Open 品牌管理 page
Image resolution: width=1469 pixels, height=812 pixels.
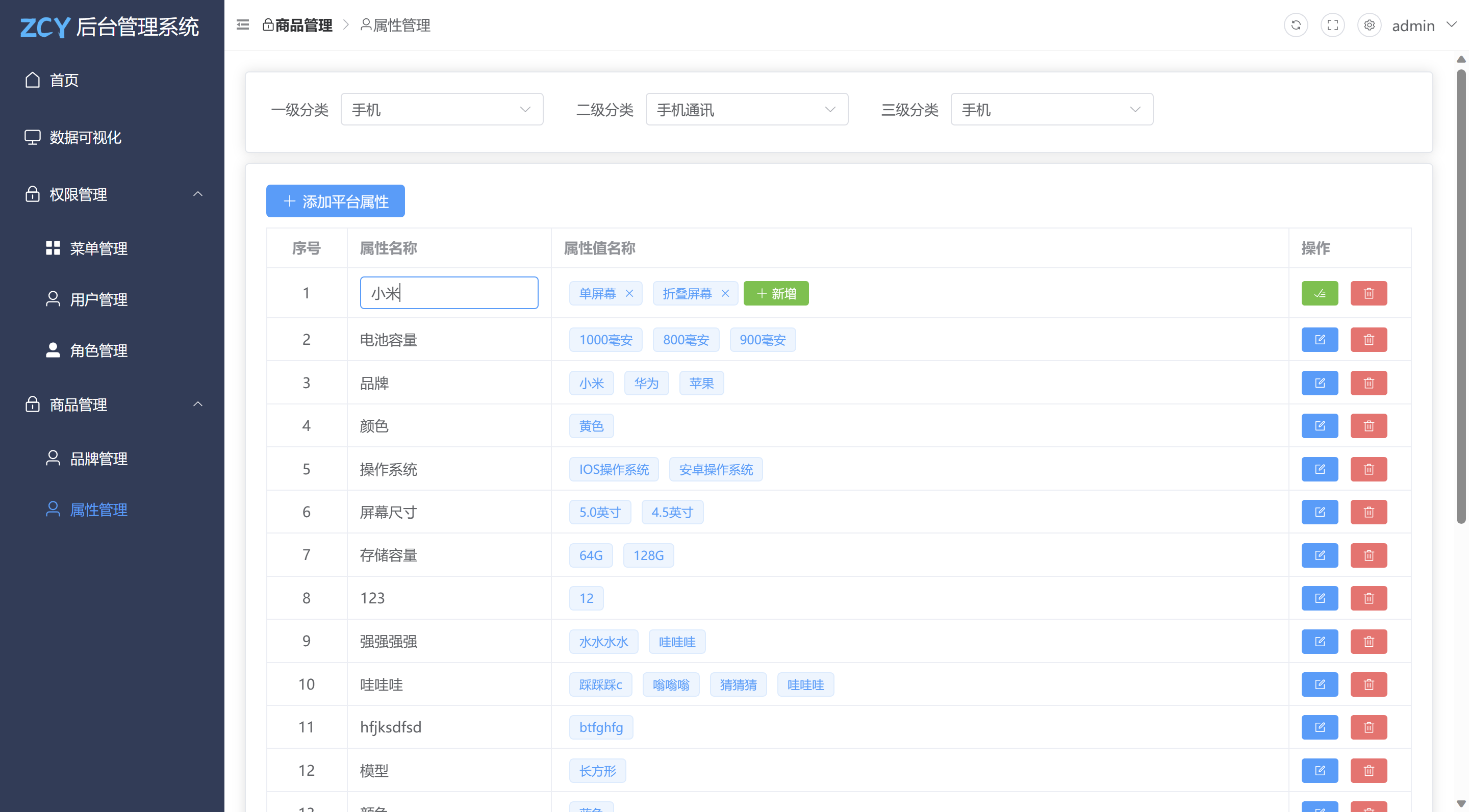pos(112,459)
